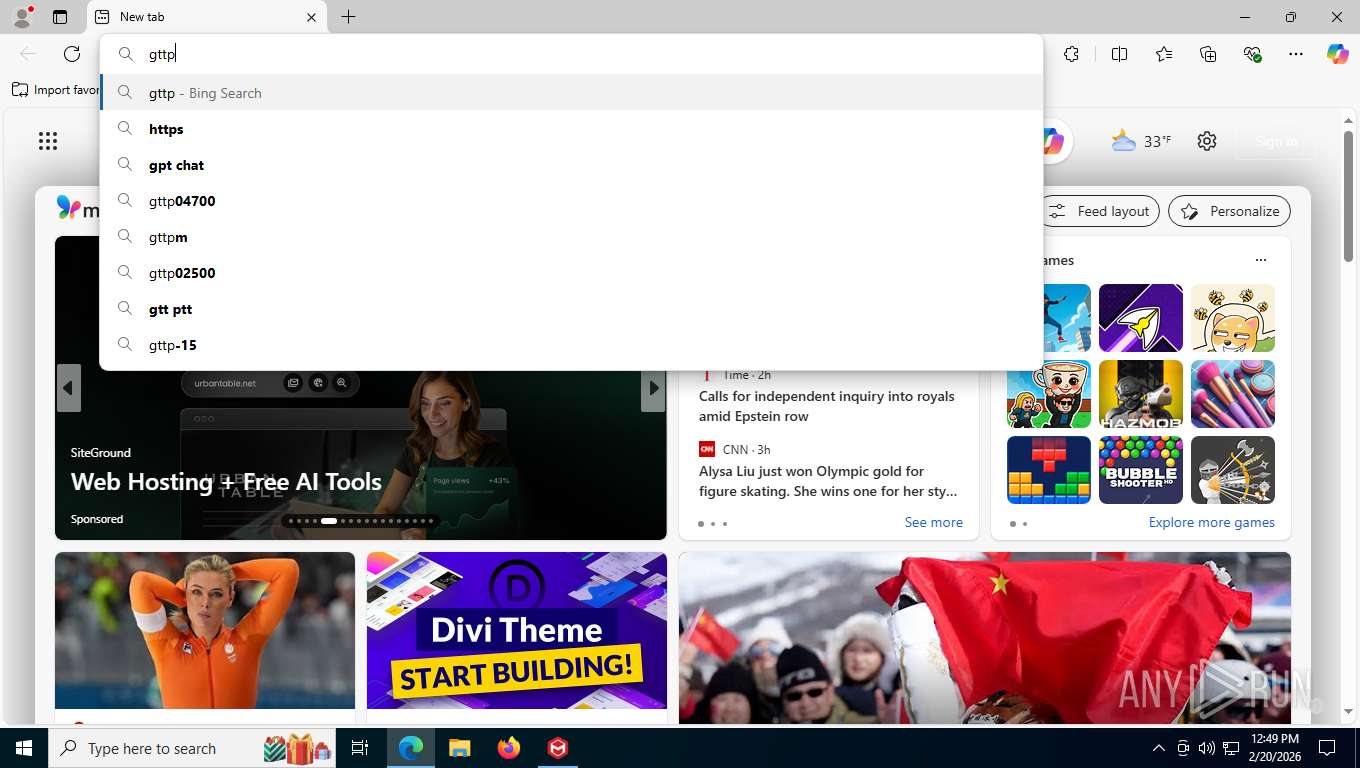Open the orange suit skater article image

205,630
